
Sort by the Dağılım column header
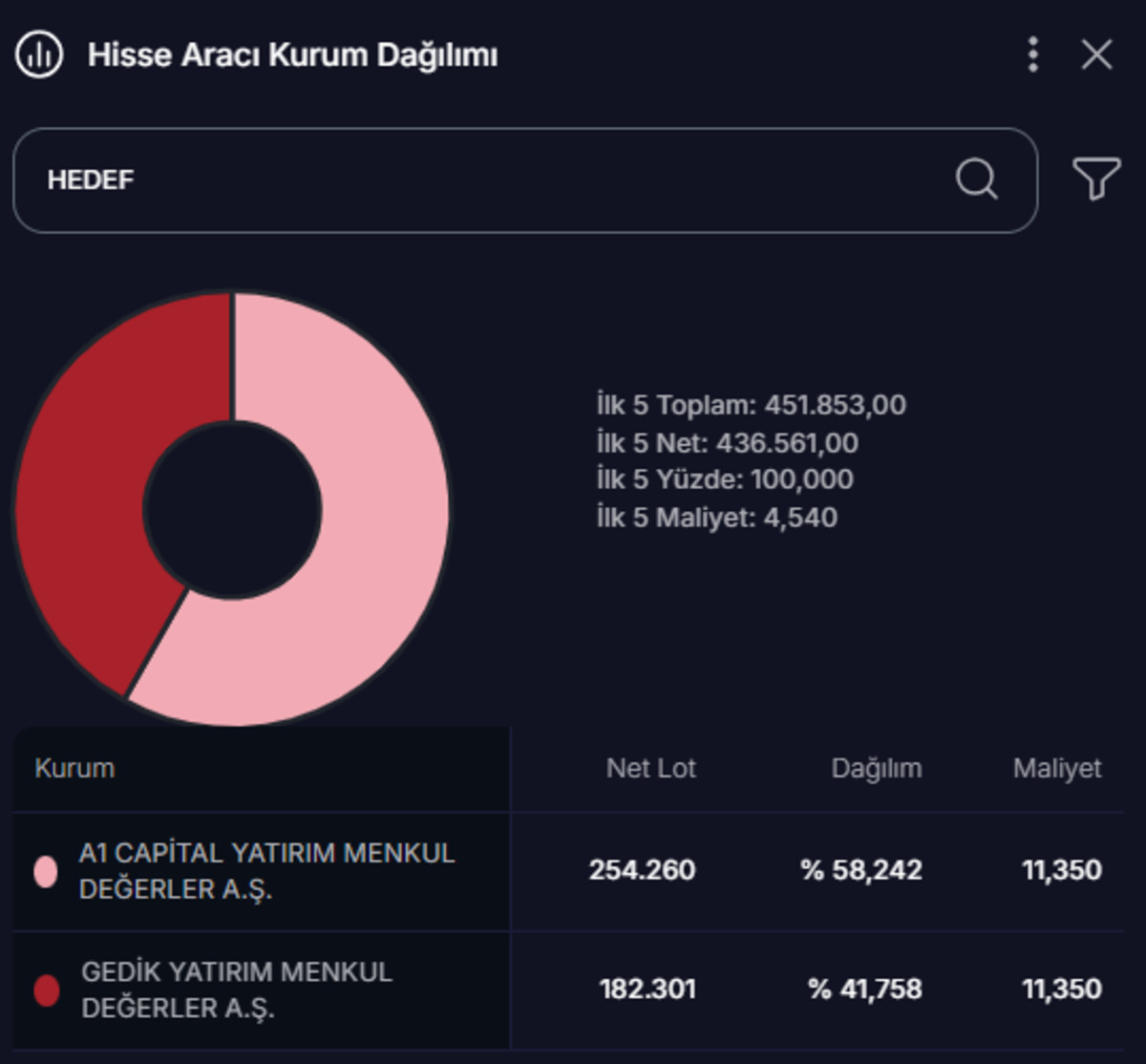(877, 768)
